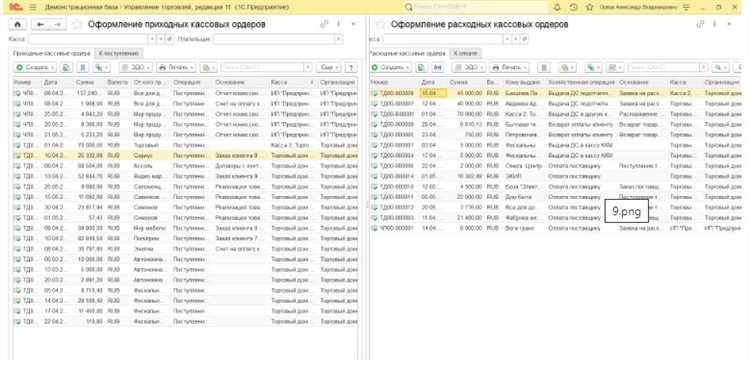Click Выдача ДС в другую кассу cell

pos(581,114)
